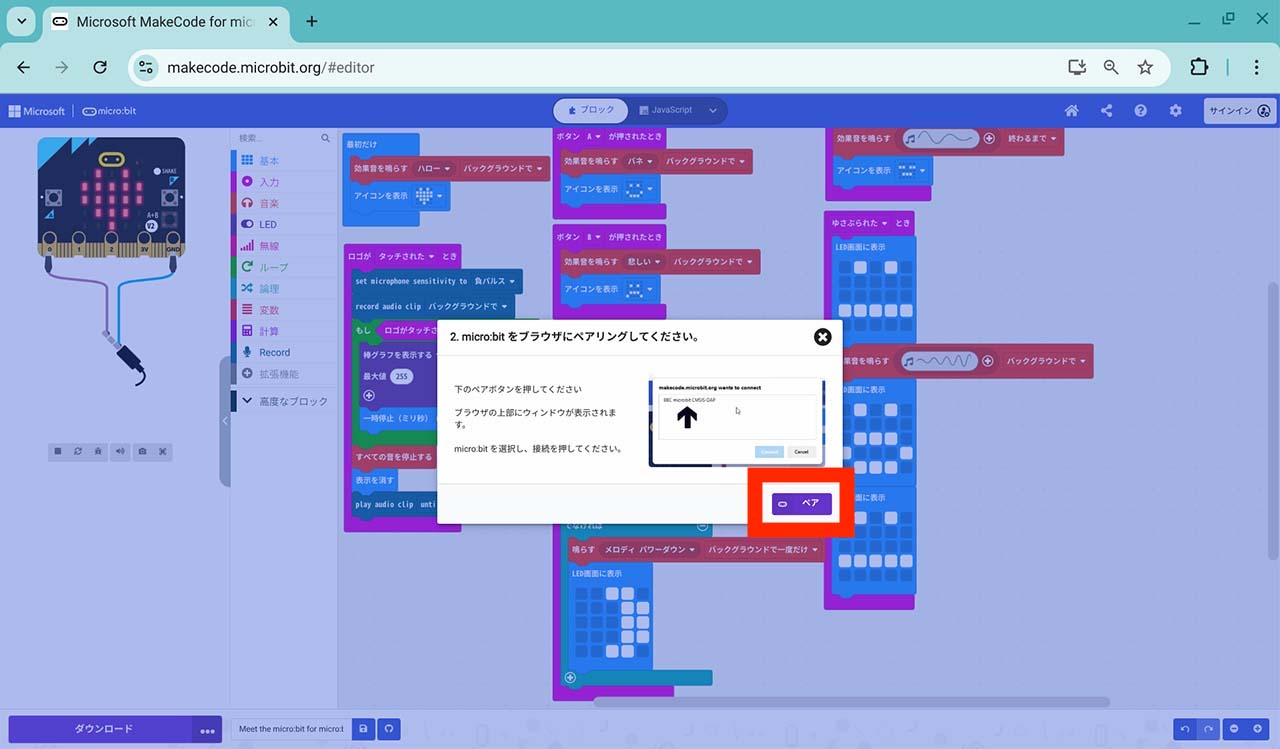Open the help question mark menu
Image resolution: width=1280 pixels, height=749 pixels.
[x=1140, y=111]
